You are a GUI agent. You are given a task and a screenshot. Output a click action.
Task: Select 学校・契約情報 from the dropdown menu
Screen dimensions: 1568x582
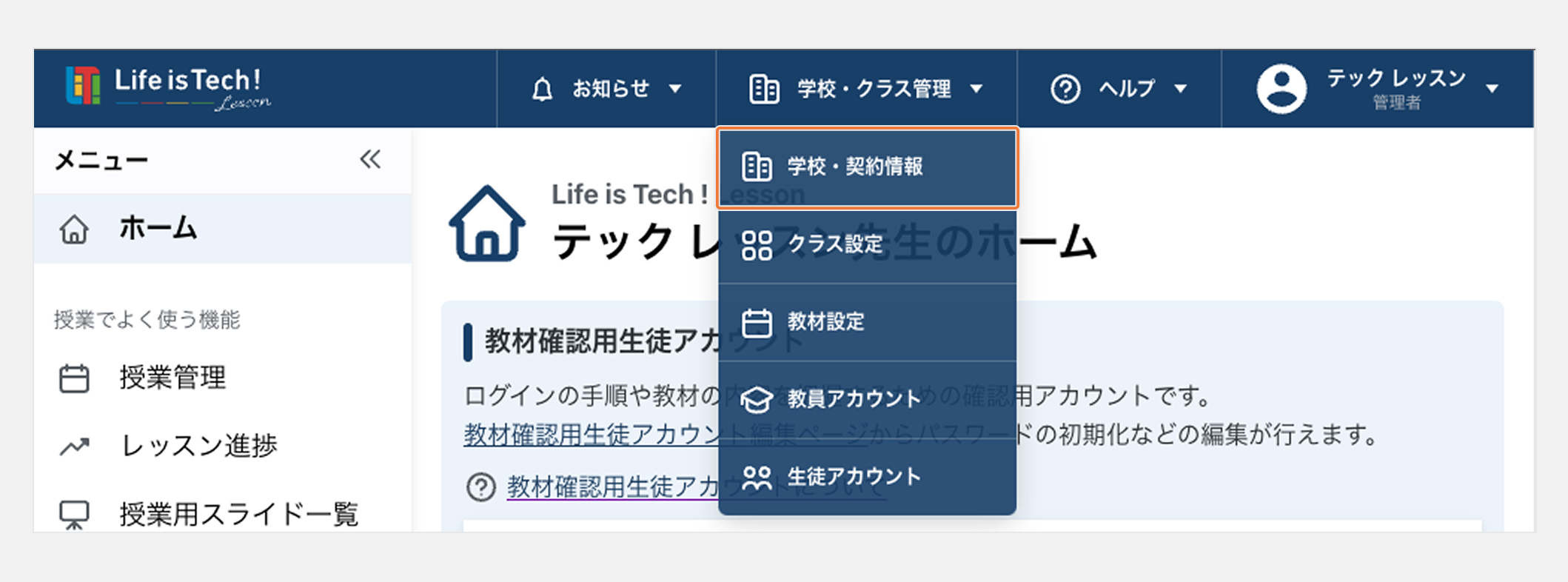pos(867,167)
